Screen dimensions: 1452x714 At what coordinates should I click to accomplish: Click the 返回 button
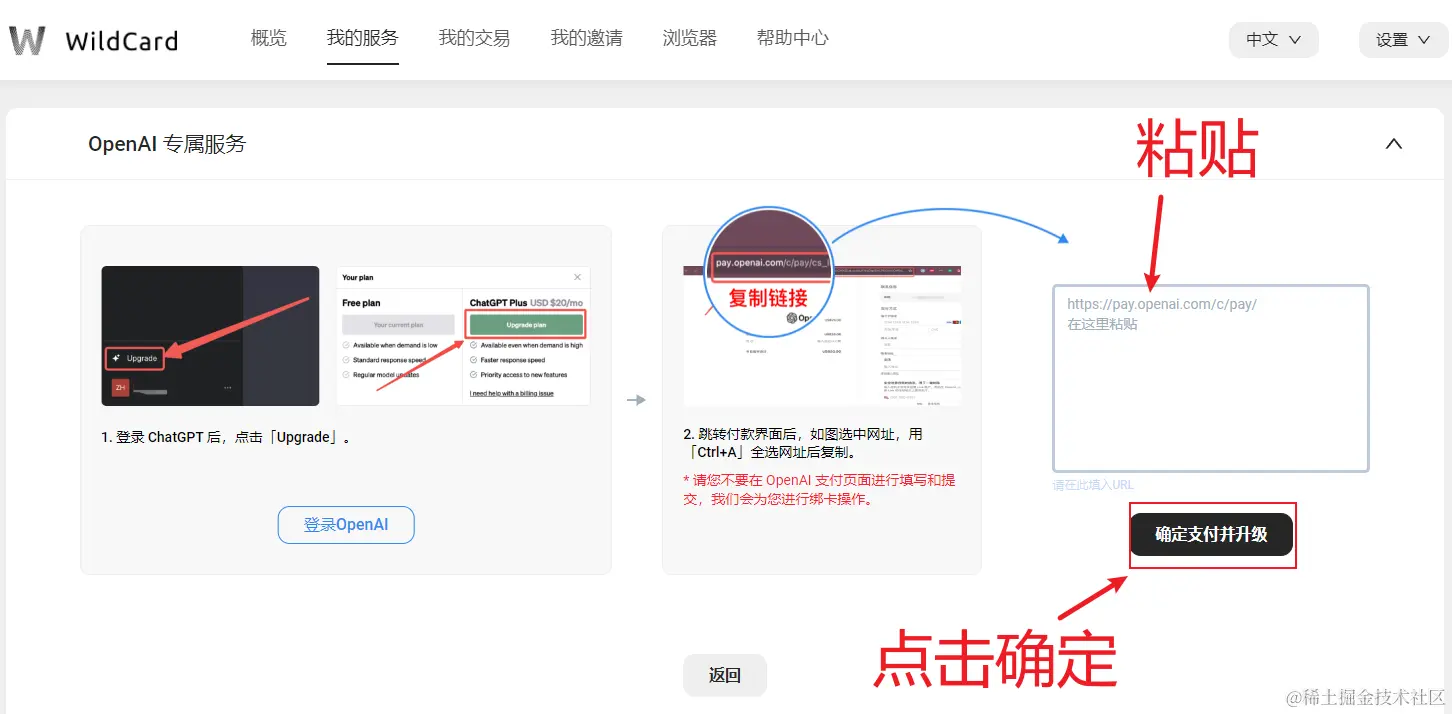click(x=724, y=675)
